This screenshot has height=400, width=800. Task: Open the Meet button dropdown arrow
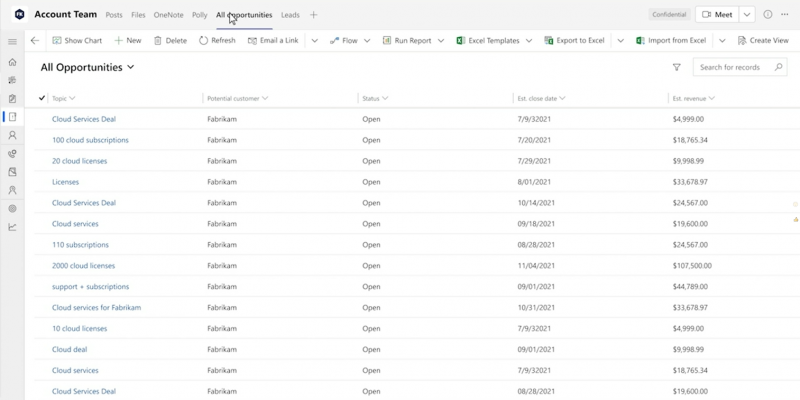tap(747, 15)
